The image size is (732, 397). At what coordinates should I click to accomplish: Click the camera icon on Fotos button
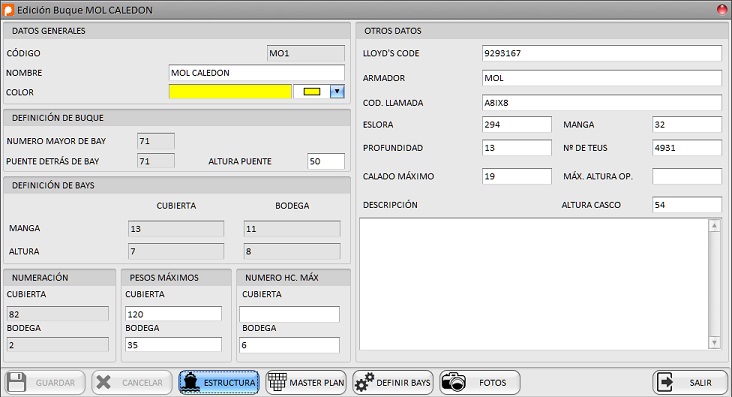coord(454,382)
